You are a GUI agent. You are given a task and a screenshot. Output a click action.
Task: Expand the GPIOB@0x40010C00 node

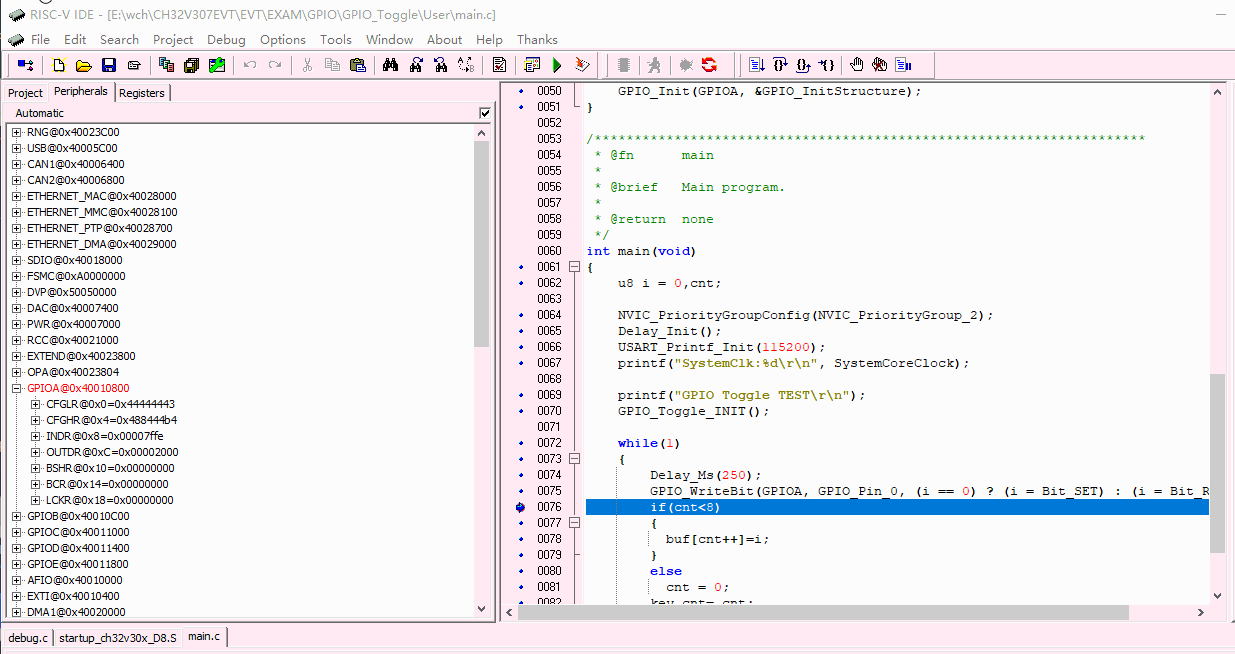[x=17, y=516]
